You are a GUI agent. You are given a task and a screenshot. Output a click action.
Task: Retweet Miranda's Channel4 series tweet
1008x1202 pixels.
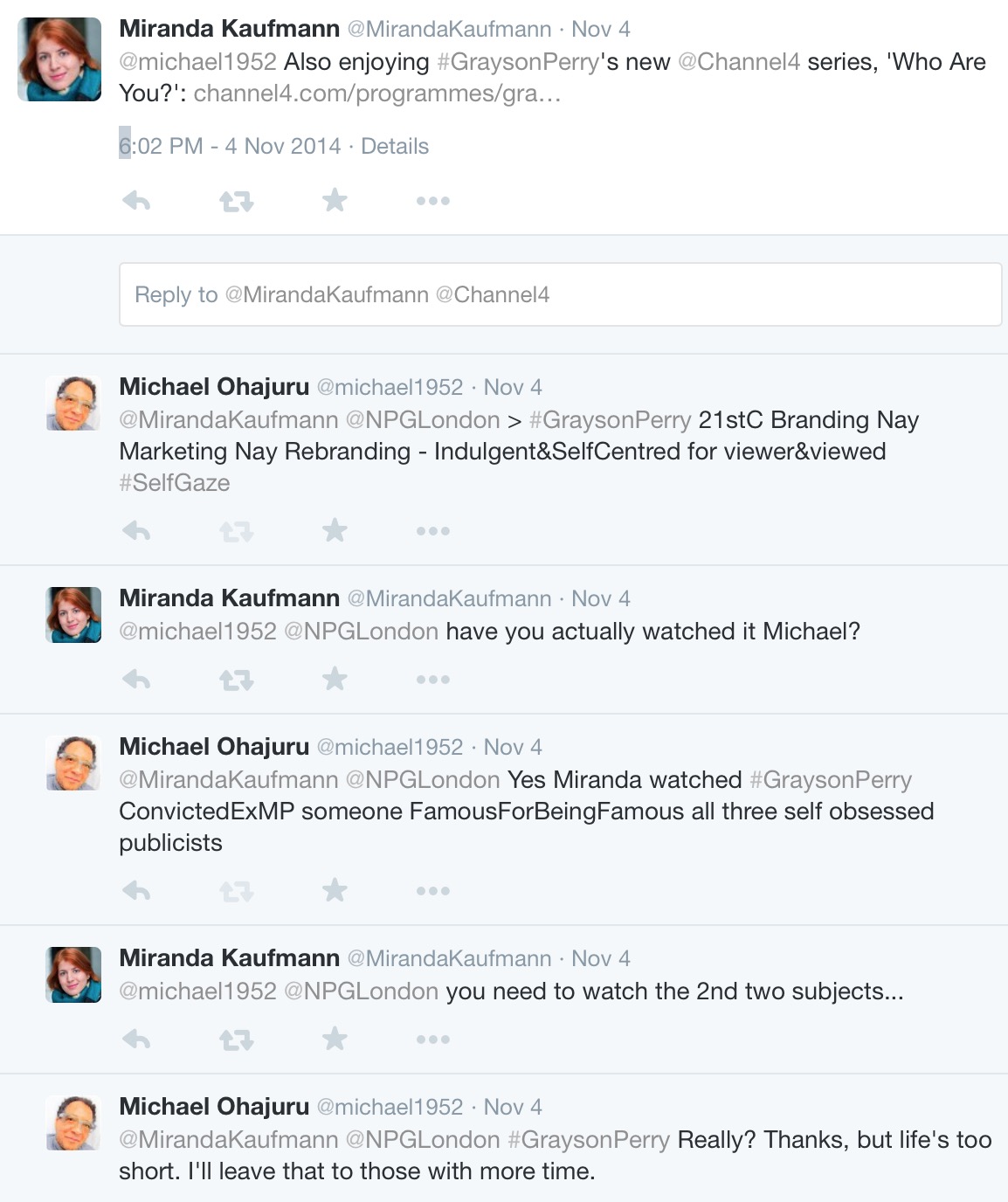236,202
